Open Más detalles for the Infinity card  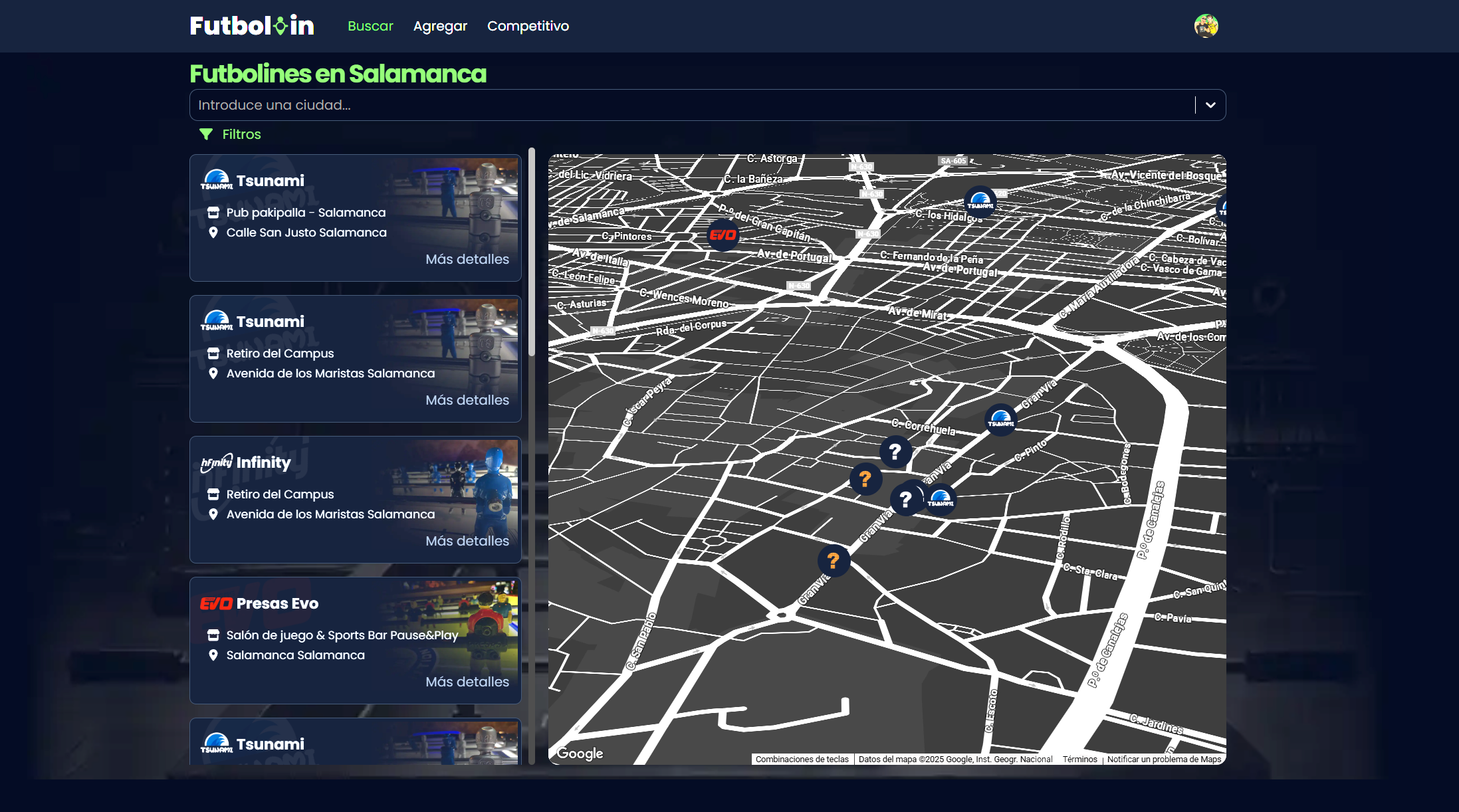pos(467,541)
